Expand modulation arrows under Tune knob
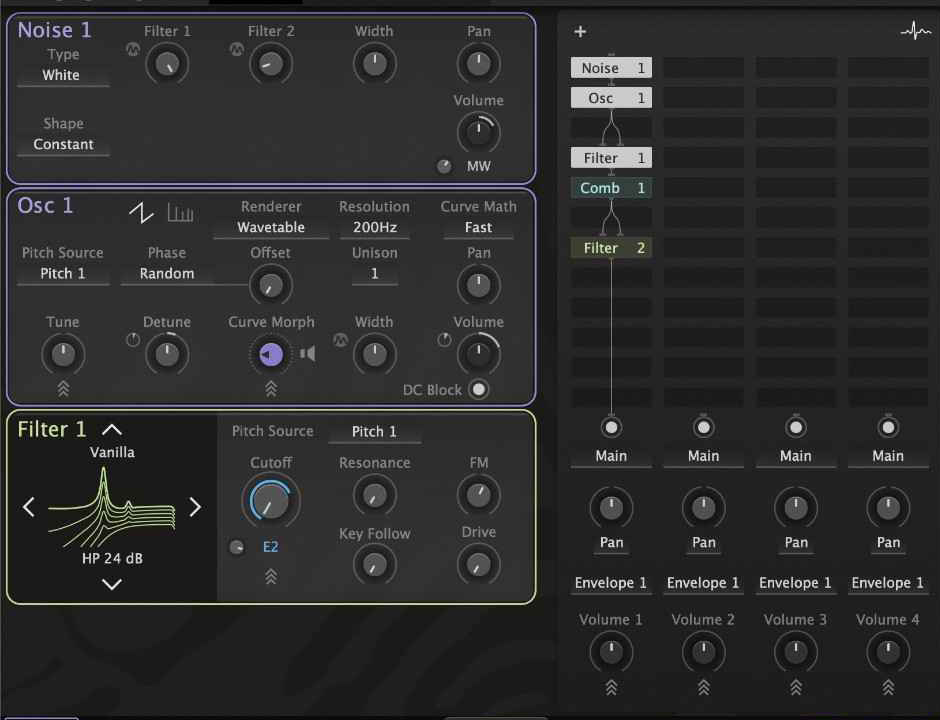 point(63,389)
